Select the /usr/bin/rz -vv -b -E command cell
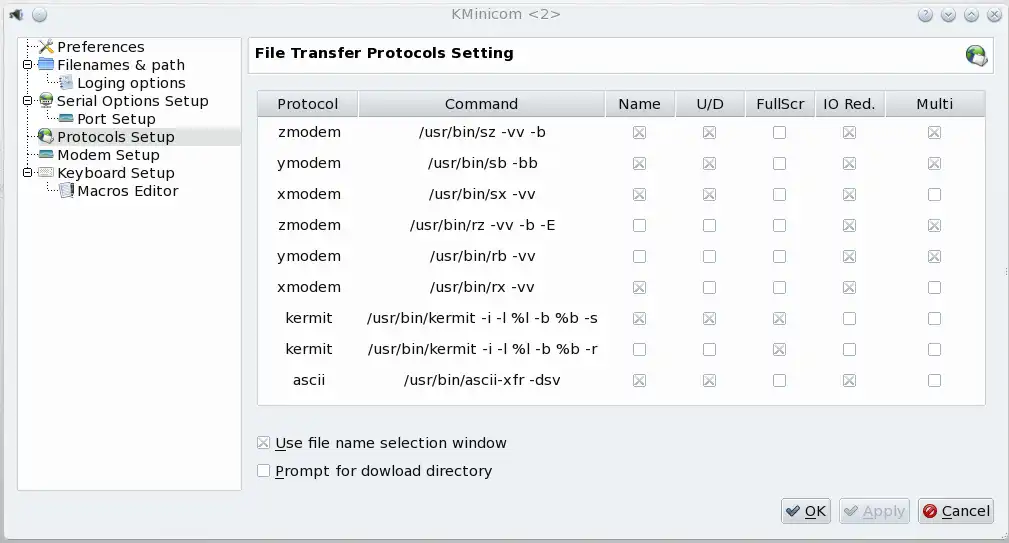Viewport: 1009px width, 543px height. pyautogui.click(x=482, y=225)
